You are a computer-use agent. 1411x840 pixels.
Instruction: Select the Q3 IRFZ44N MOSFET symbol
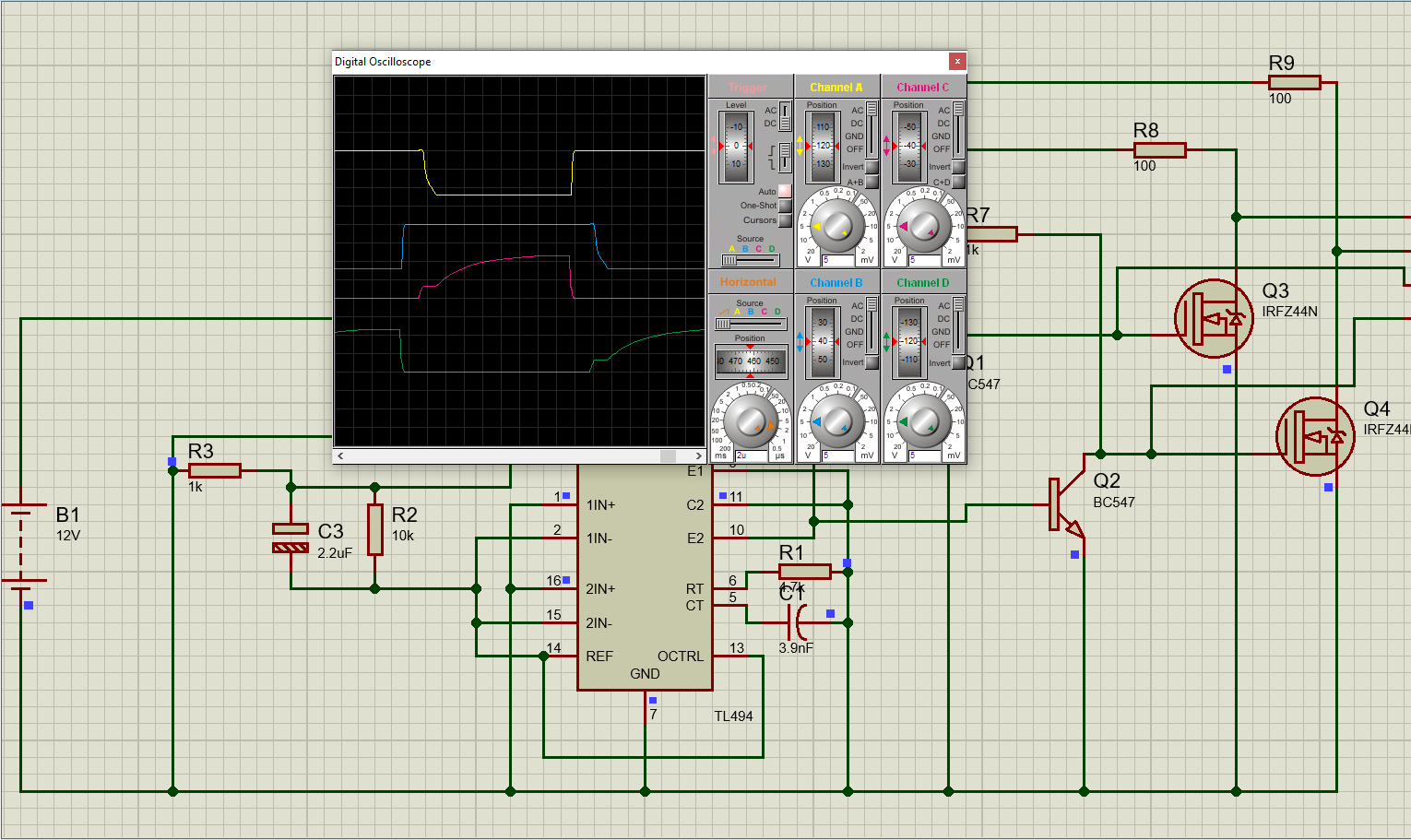pyautogui.click(x=1214, y=319)
